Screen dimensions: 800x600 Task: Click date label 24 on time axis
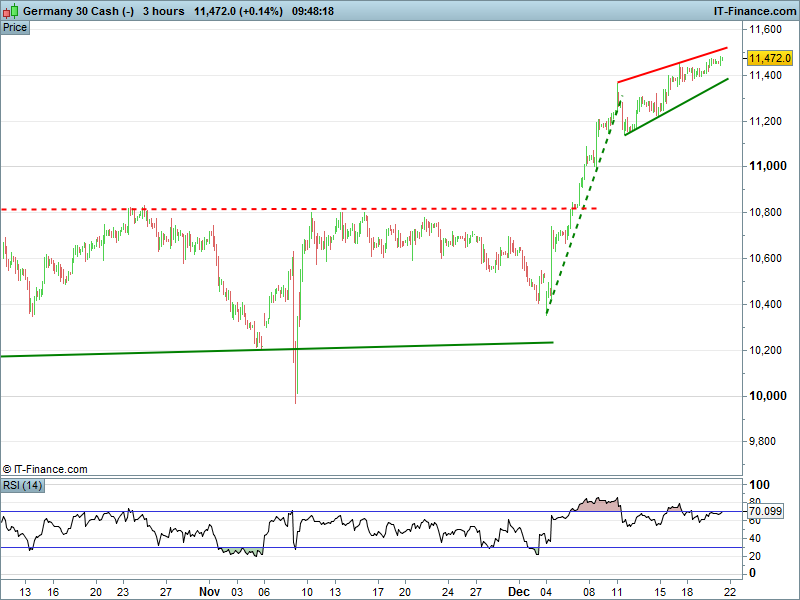(x=448, y=592)
